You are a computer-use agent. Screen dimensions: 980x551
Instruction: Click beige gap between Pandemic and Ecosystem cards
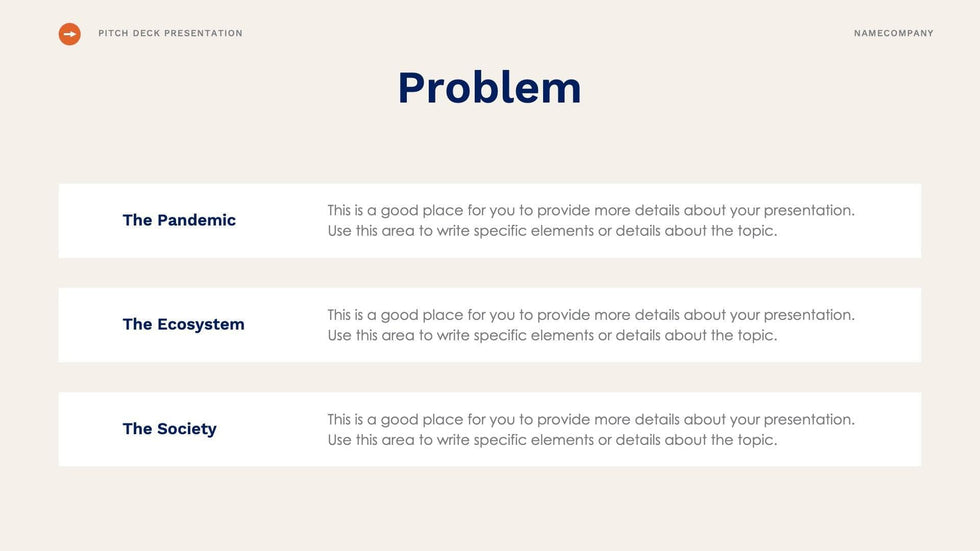[489, 273]
